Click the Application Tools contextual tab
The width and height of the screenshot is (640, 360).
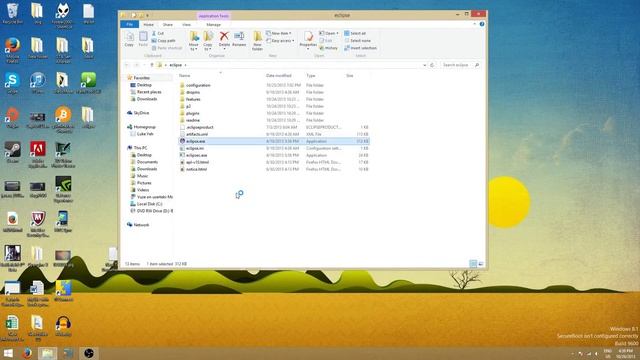coord(213,16)
